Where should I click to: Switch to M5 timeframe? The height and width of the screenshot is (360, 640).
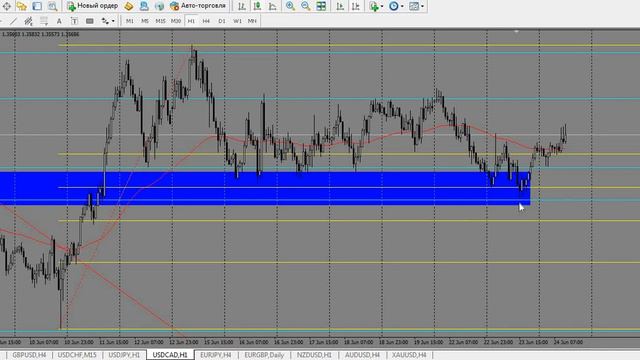[144, 21]
